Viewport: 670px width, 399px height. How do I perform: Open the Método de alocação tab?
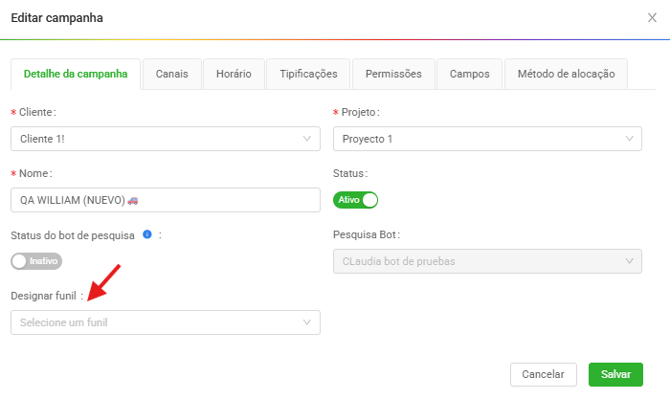coord(566,74)
